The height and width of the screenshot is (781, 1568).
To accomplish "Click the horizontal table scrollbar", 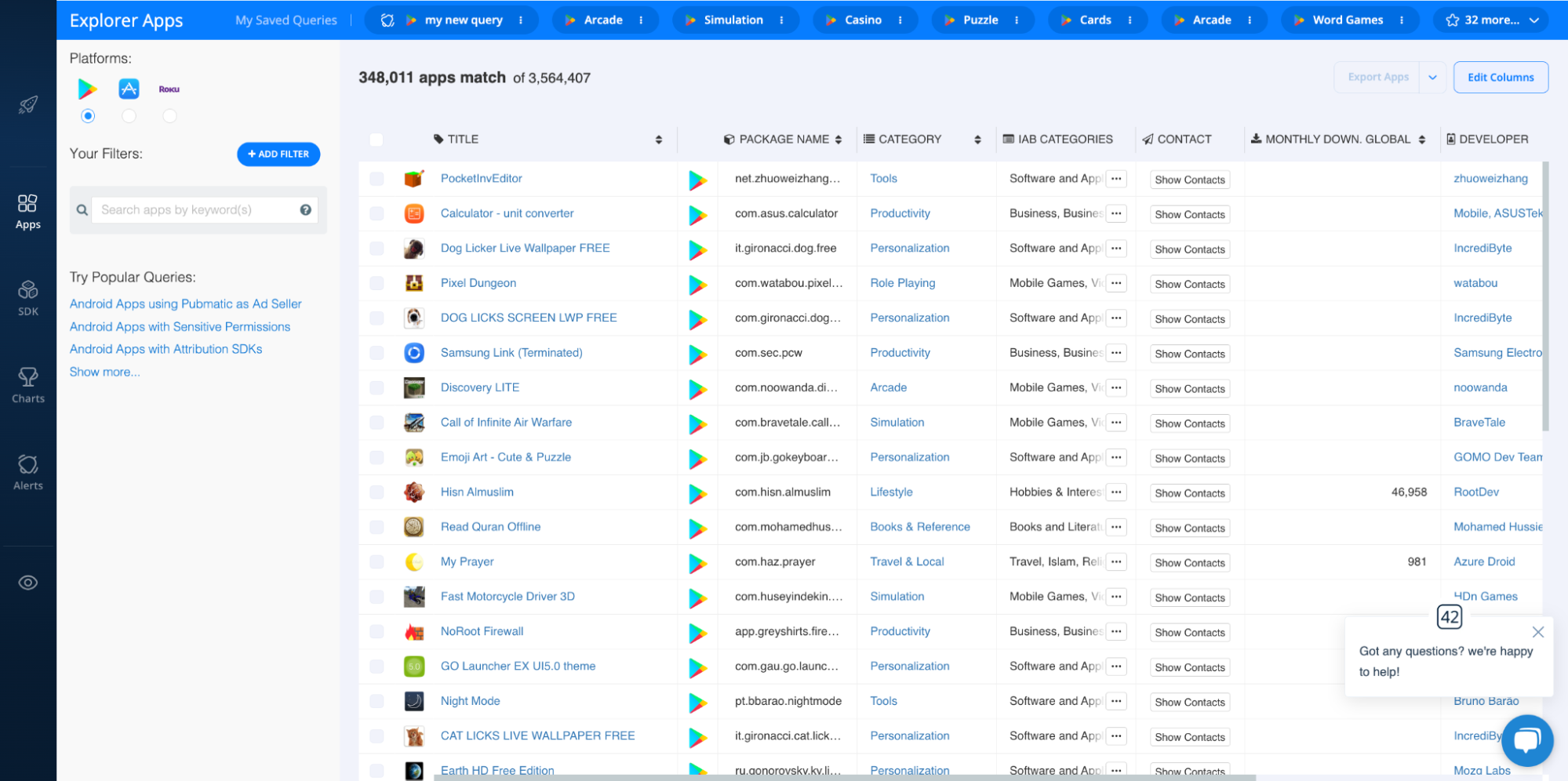I will coord(845,777).
